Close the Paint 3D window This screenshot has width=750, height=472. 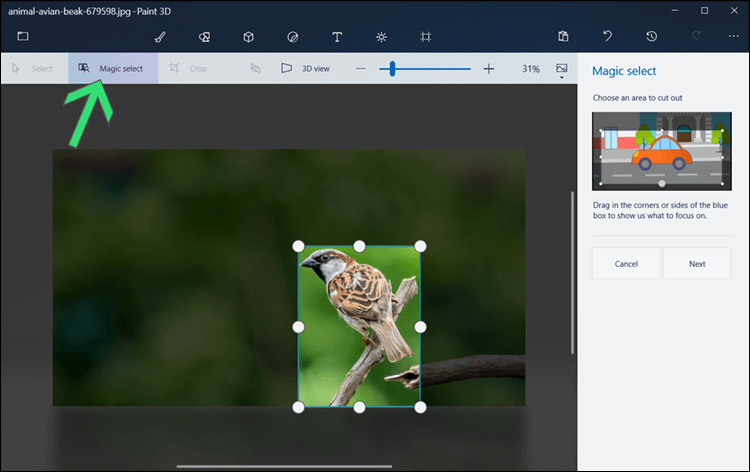point(734,11)
